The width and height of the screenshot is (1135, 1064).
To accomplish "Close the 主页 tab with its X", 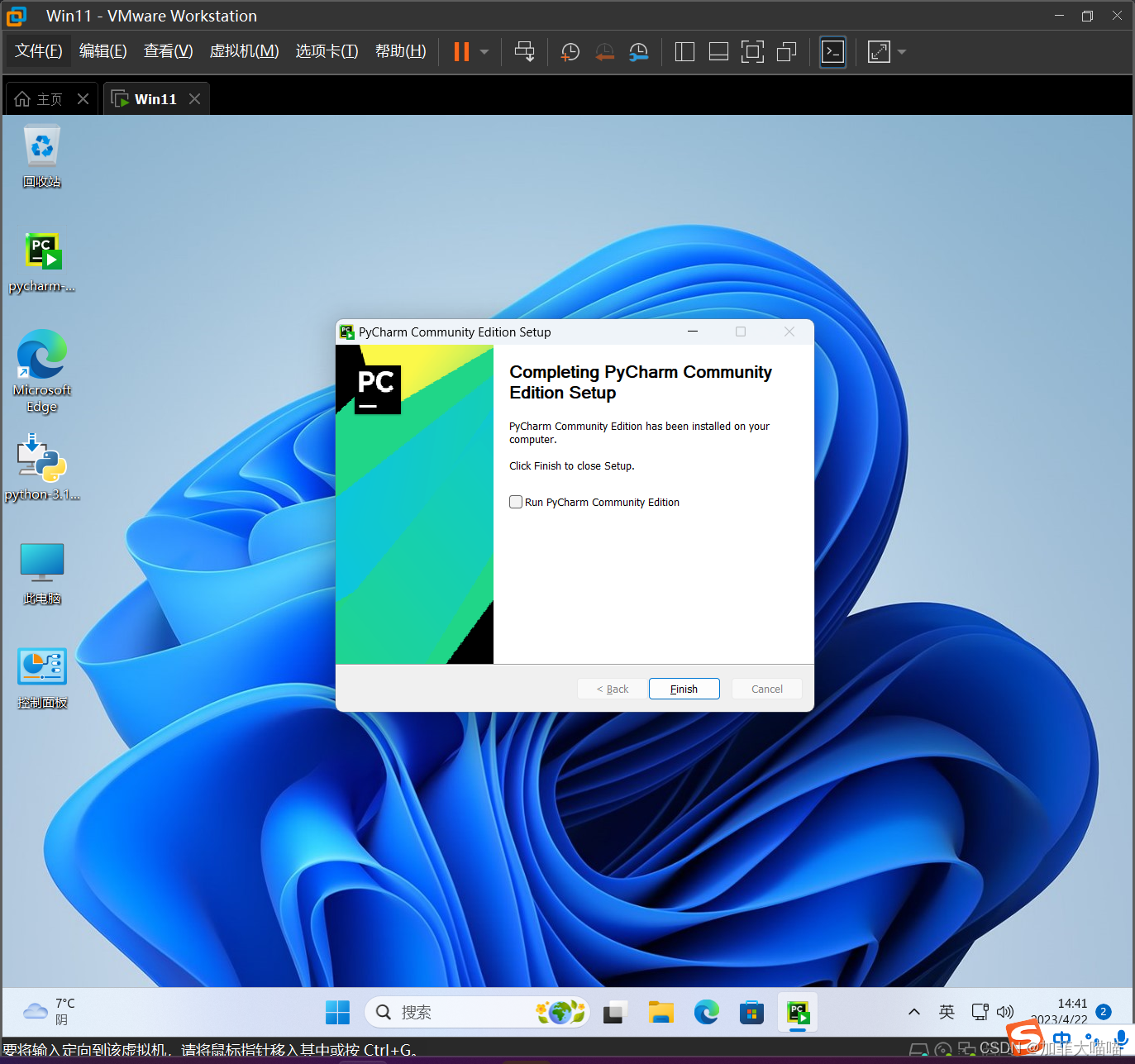I will pos(83,99).
